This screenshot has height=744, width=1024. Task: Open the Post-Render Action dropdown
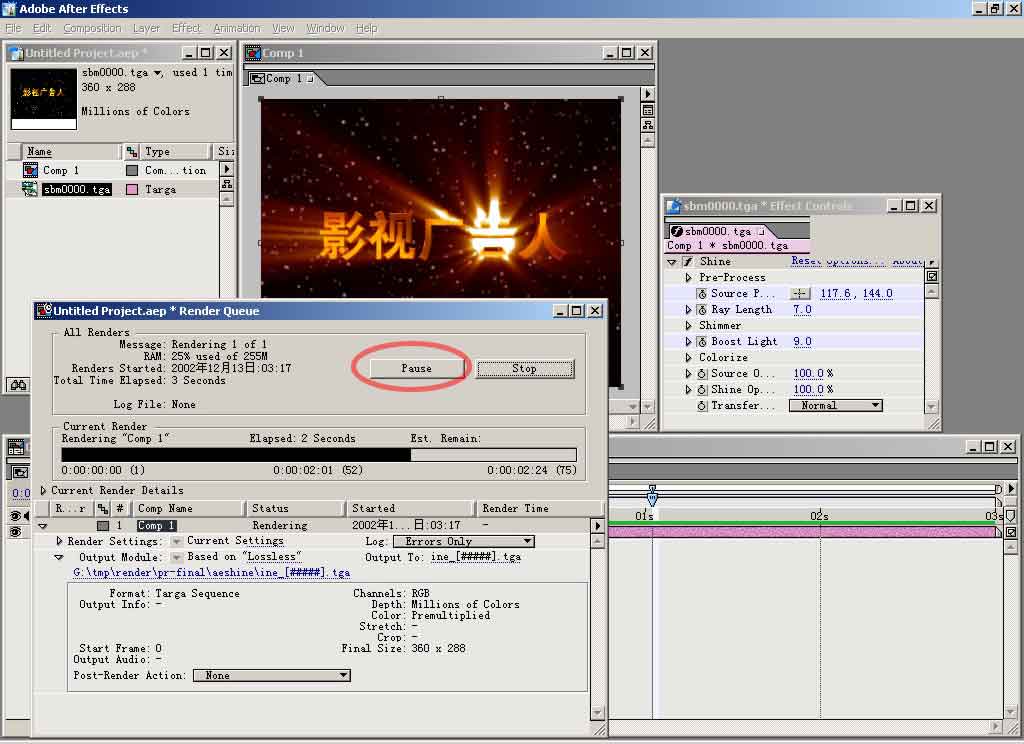tap(271, 676)
